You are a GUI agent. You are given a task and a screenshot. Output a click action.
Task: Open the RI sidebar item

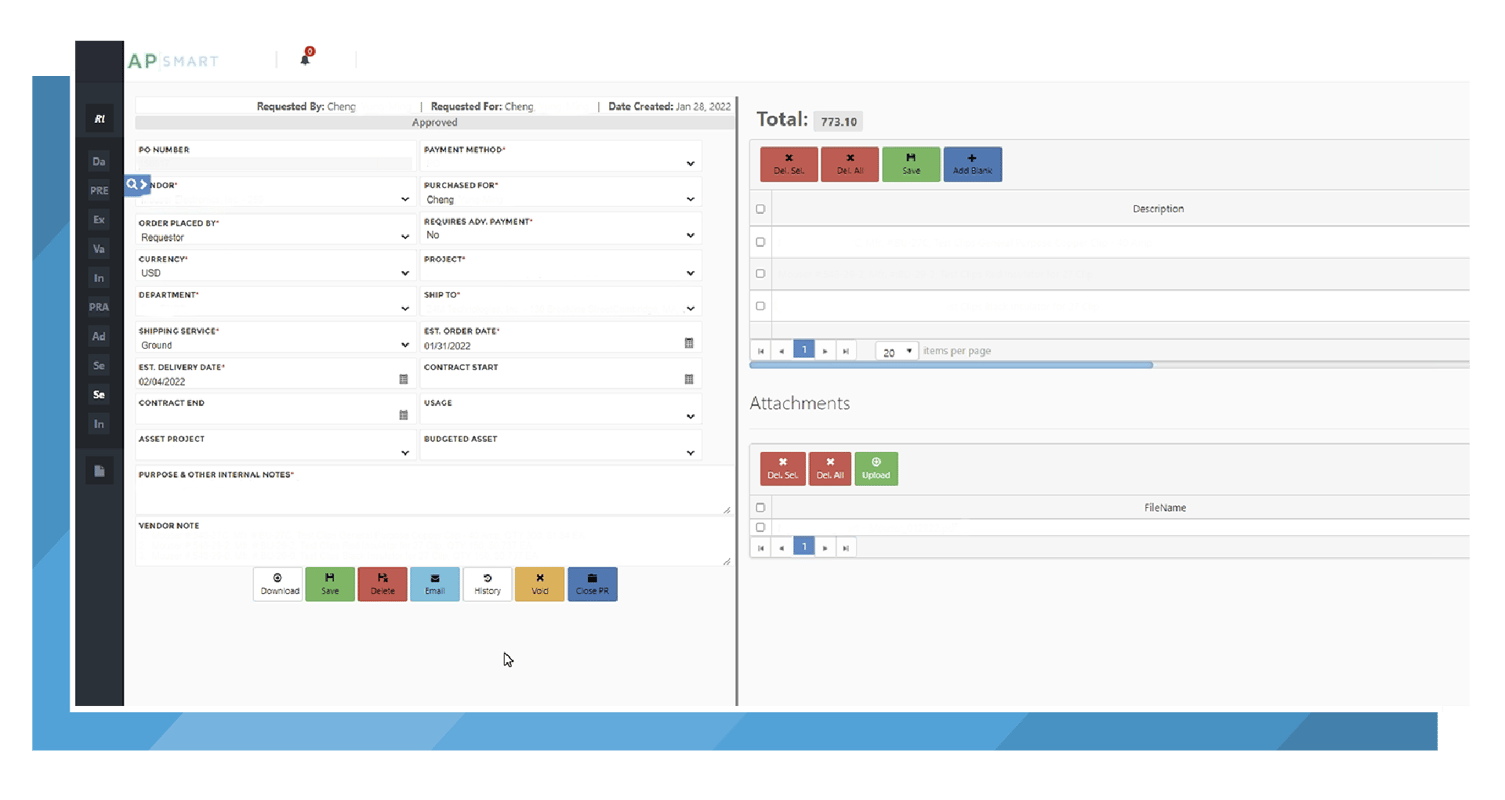click(99, 119)
